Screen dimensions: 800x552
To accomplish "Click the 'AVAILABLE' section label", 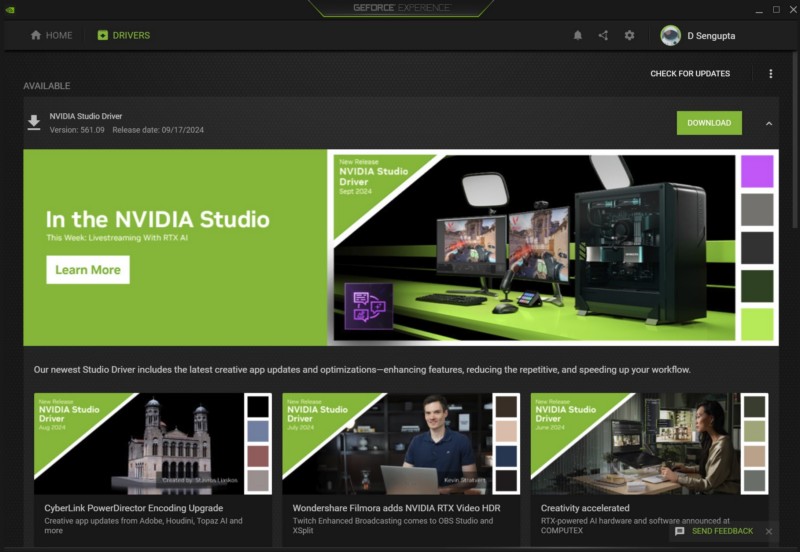I will click(x=46, y=86).
